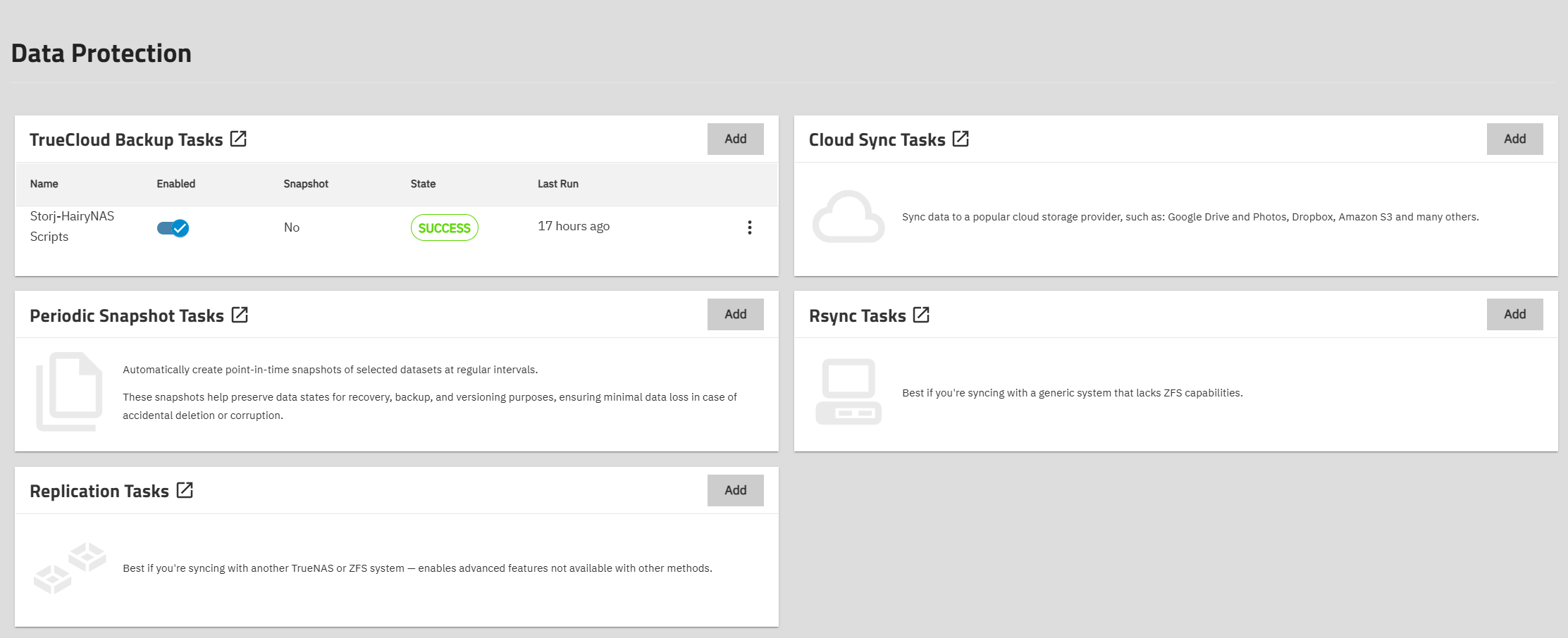Screen dimensions: 1568x638
Task: Click the computer icon in Rsync Tasks
Action: [x=848, y=392]
